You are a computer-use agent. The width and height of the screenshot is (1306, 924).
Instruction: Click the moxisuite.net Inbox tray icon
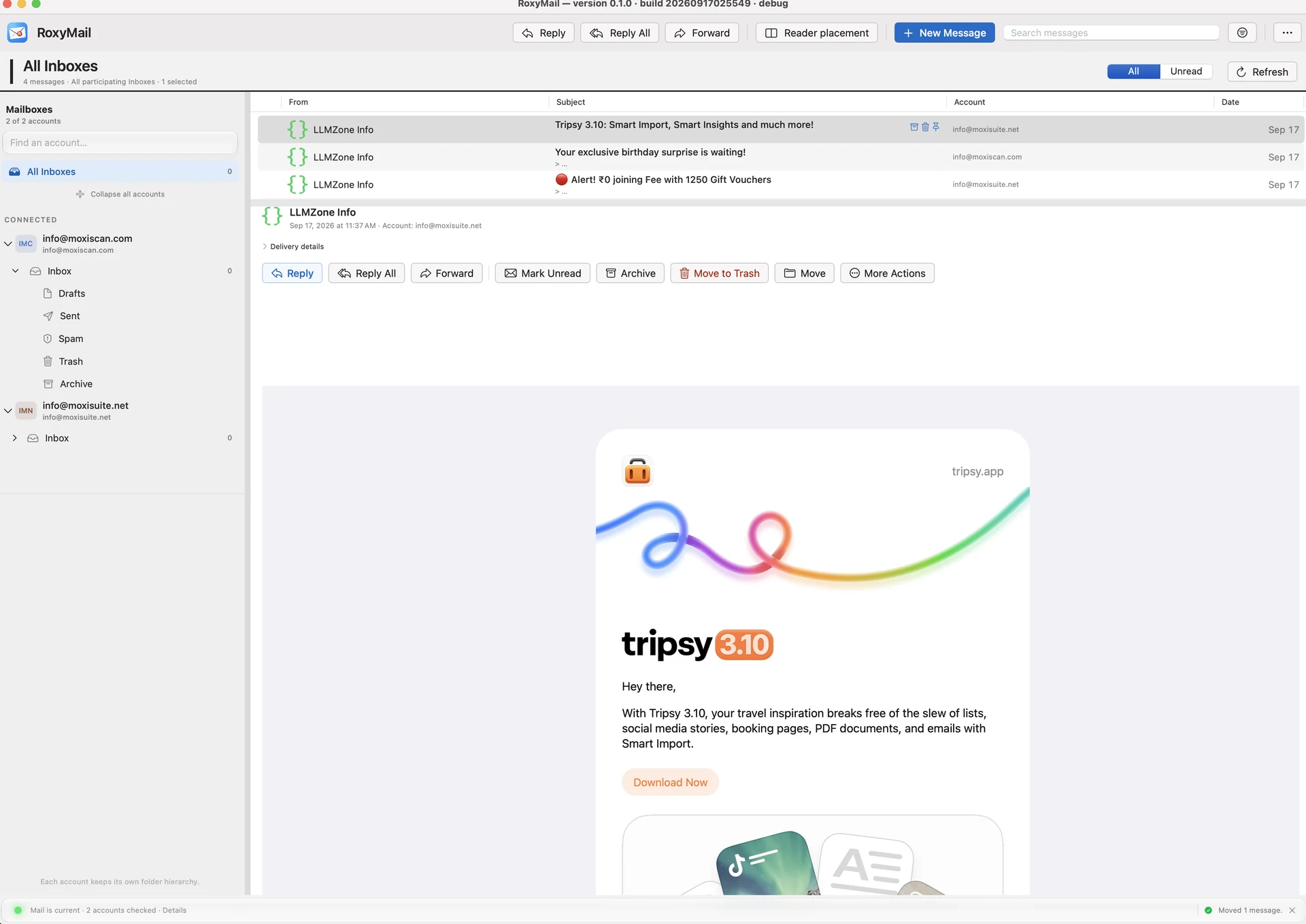(33, 439)
